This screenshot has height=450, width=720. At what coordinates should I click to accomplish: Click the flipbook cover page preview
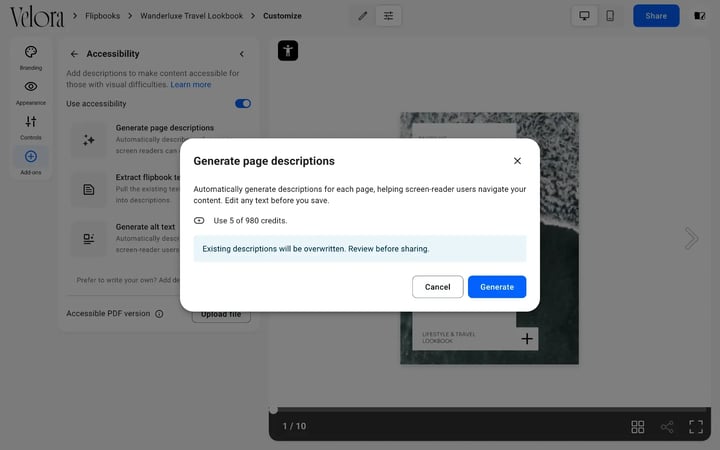[x=489, y=238]
